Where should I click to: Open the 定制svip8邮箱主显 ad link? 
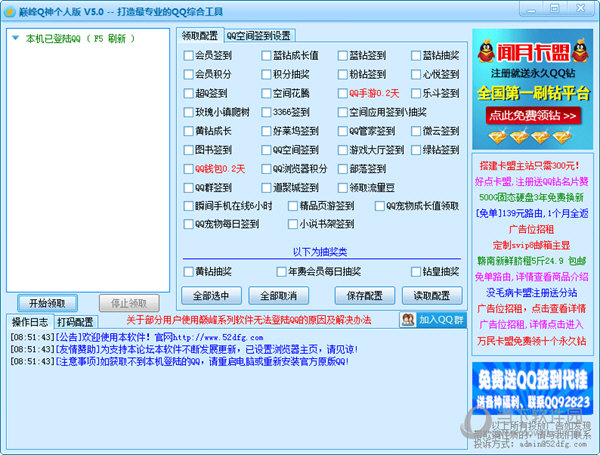click(x=532, y=245)
